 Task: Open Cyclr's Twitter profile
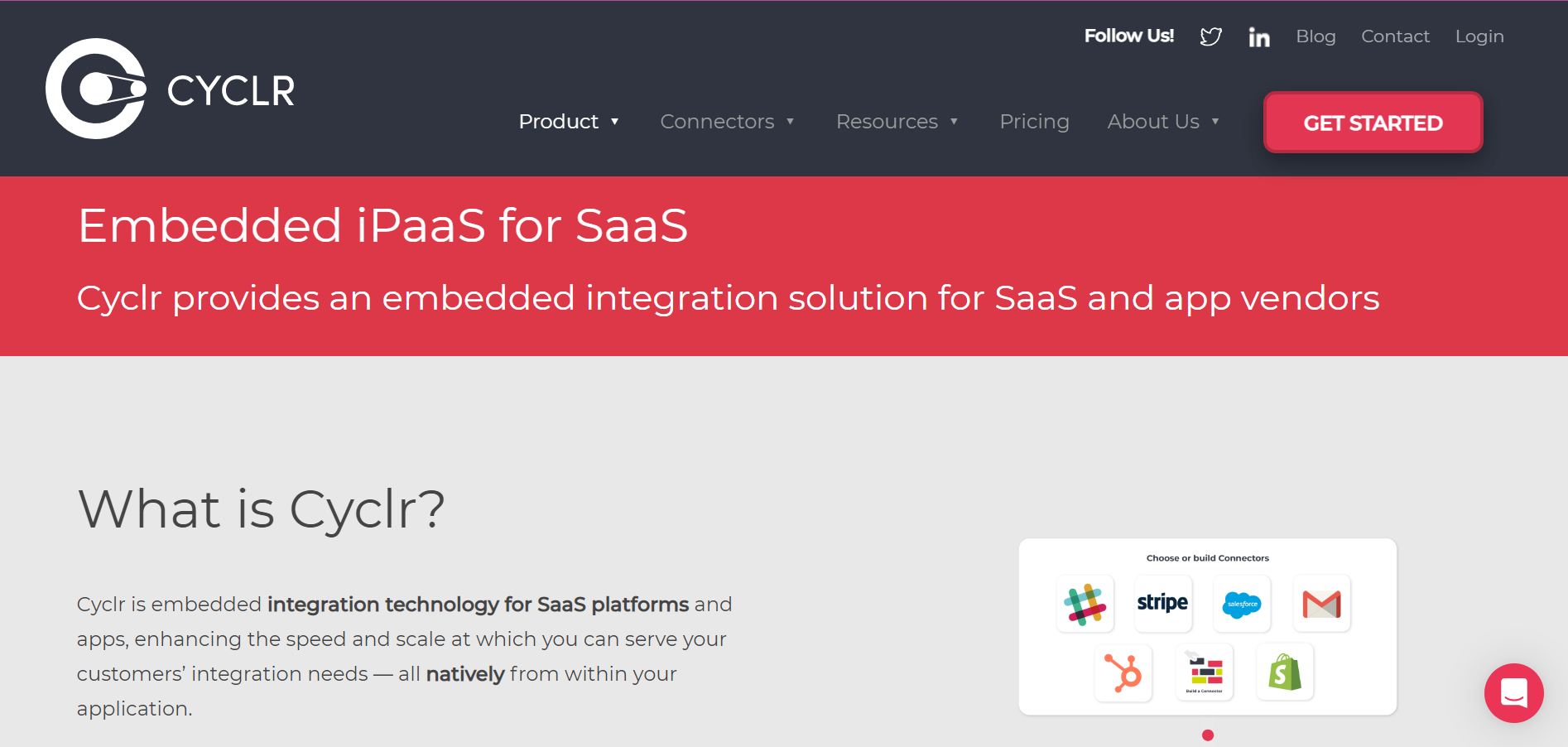click(1210, 36)
